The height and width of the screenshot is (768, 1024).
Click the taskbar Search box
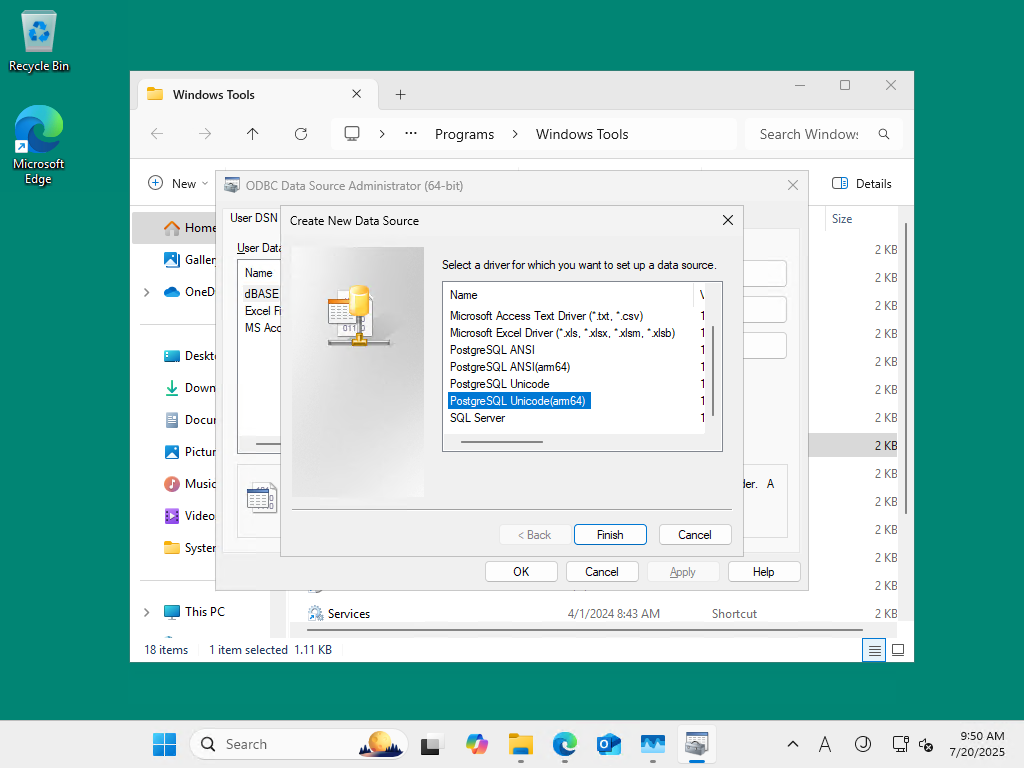[298, 744]
